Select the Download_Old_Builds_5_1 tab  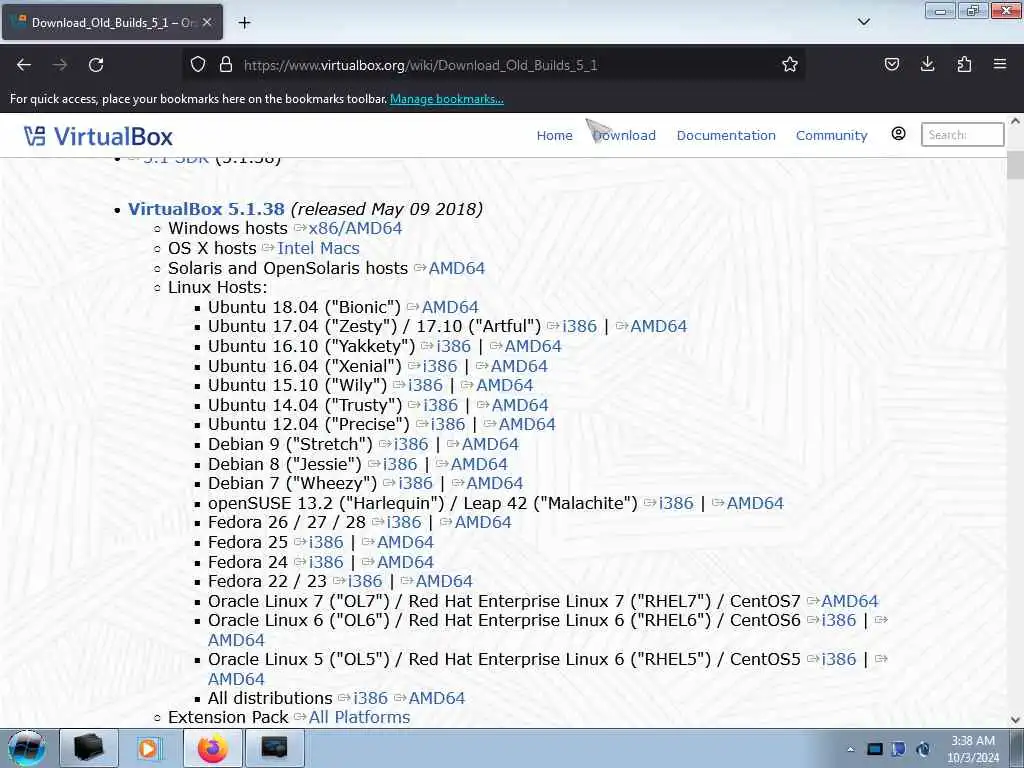point(112,22)
